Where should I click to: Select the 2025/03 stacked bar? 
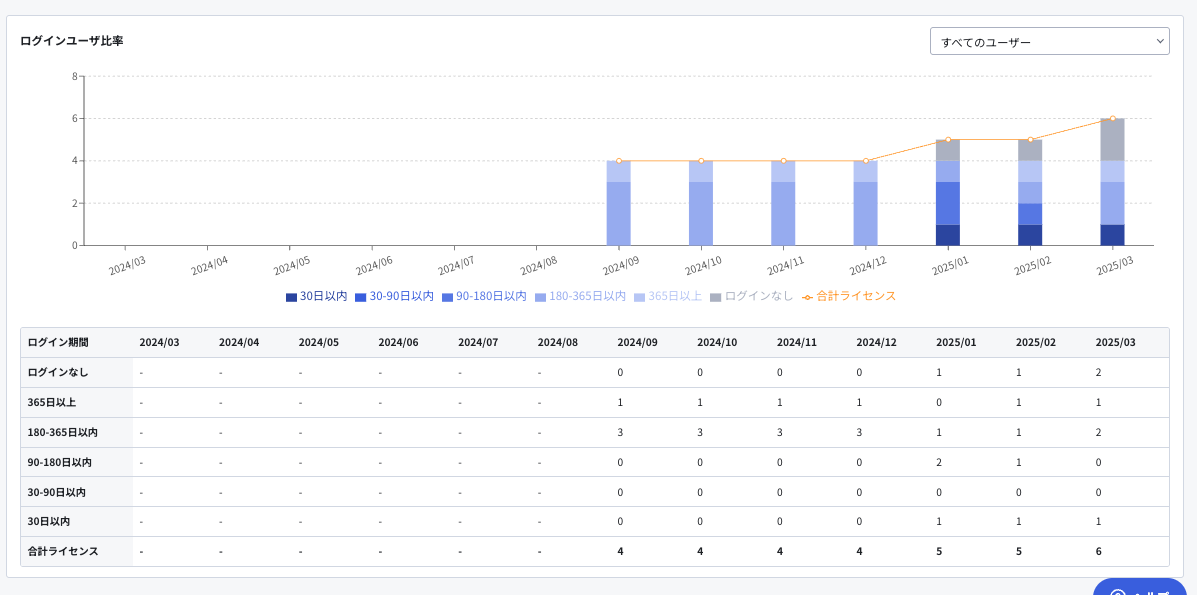click(1112, 182)
